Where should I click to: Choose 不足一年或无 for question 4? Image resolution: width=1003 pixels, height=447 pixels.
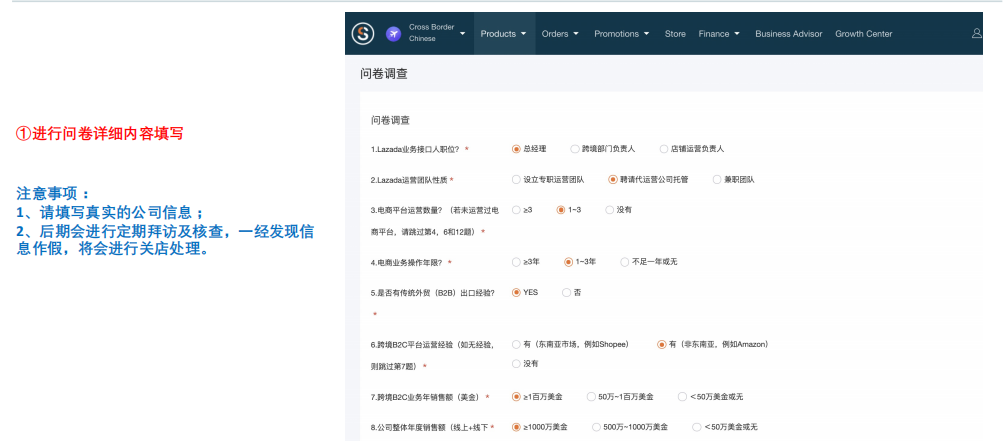[626, 262]
